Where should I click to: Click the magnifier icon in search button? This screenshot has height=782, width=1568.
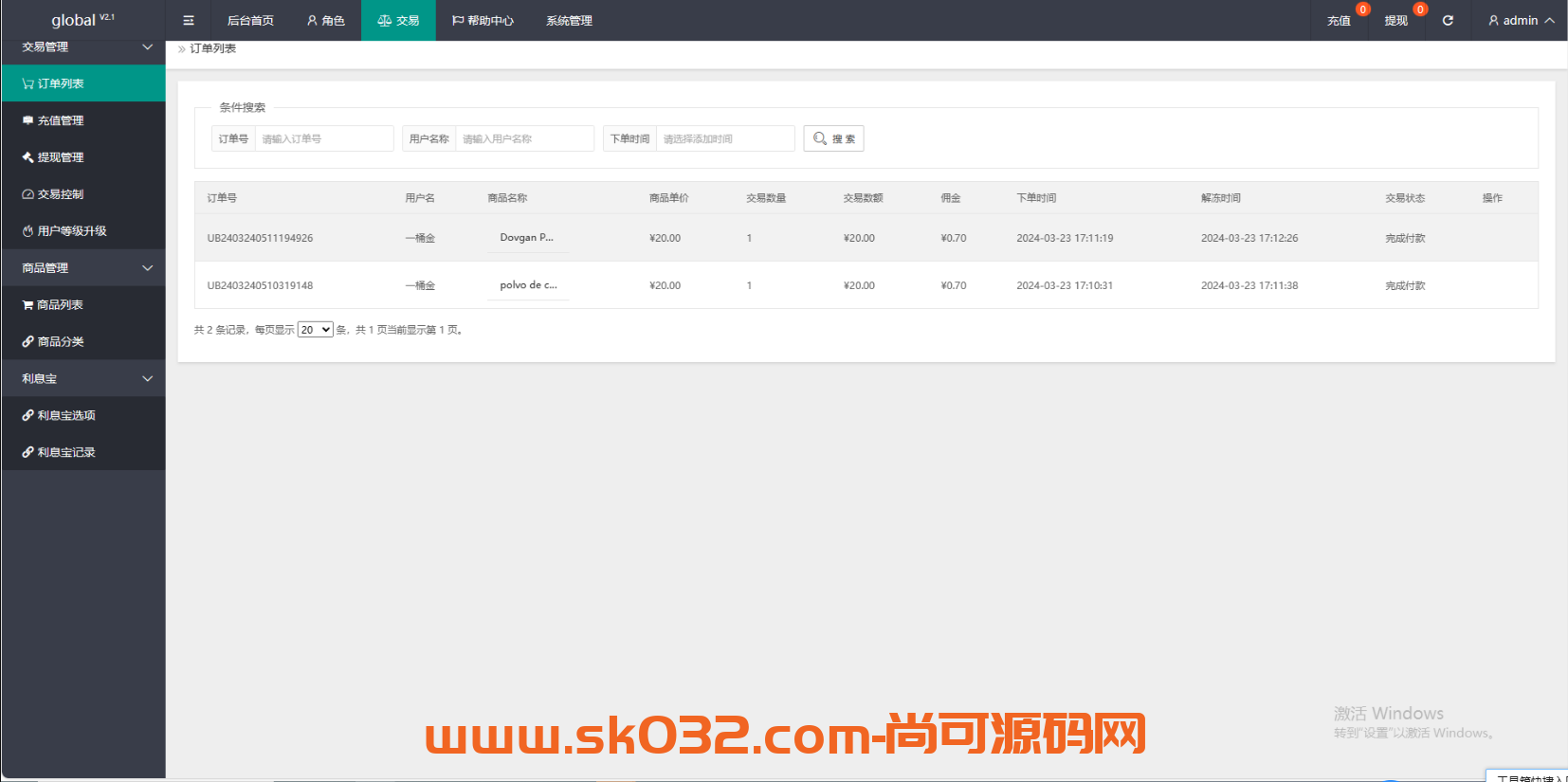click(820, 138)
